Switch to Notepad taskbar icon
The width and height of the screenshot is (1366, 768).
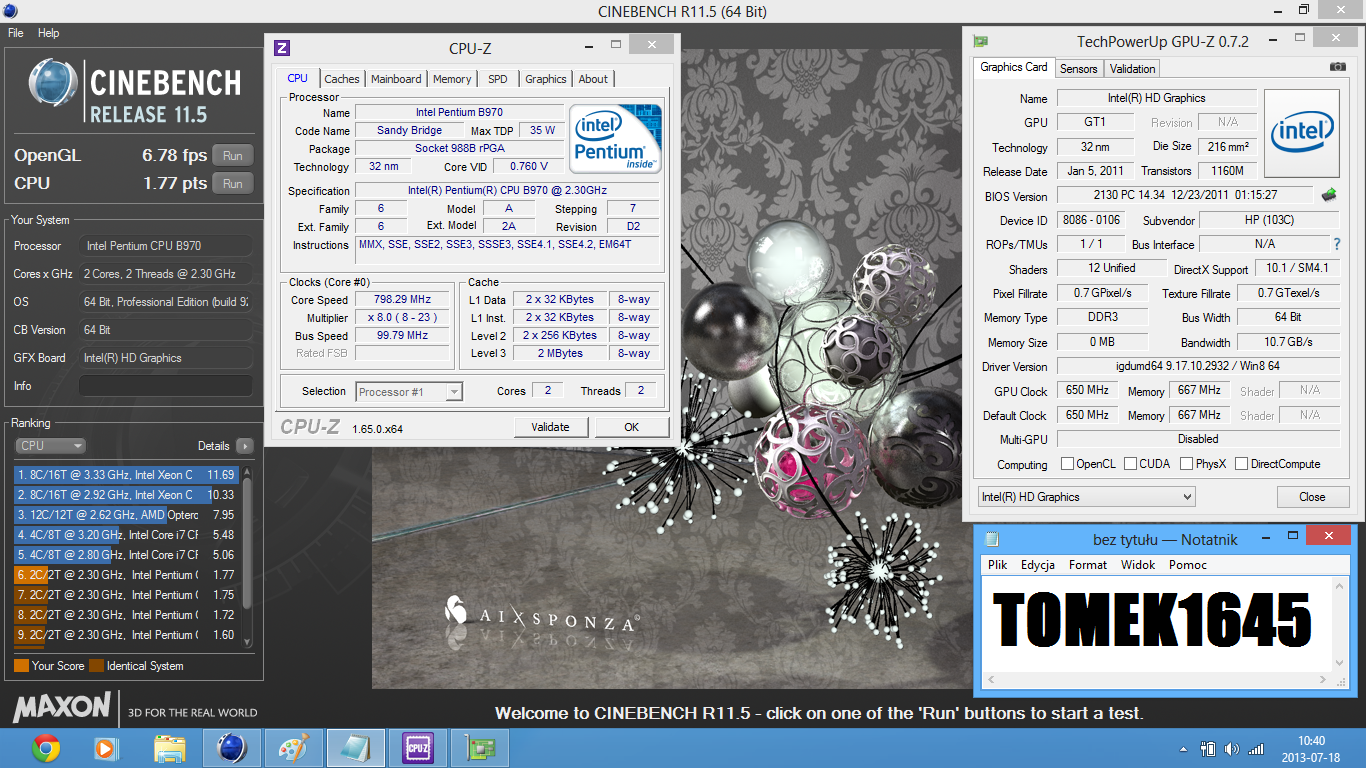355,748
